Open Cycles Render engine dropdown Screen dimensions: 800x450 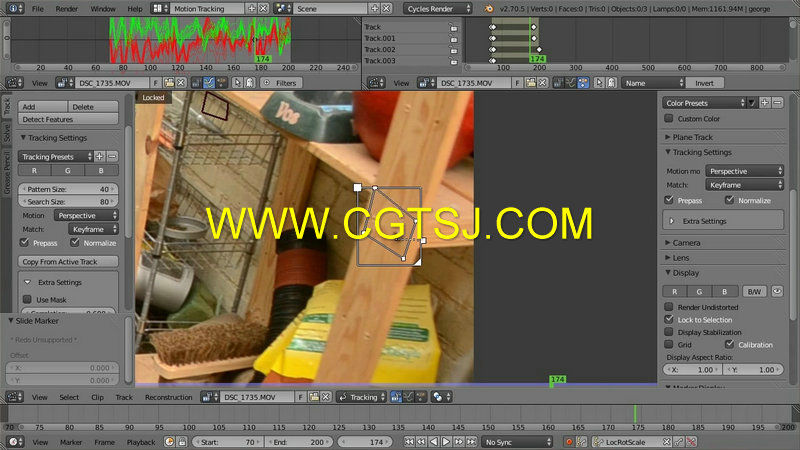[x=437, y=9]
